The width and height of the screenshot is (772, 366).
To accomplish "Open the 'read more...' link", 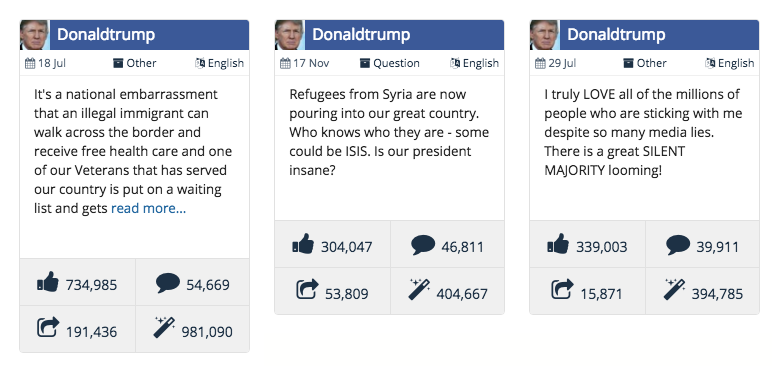I will (149, 208).
